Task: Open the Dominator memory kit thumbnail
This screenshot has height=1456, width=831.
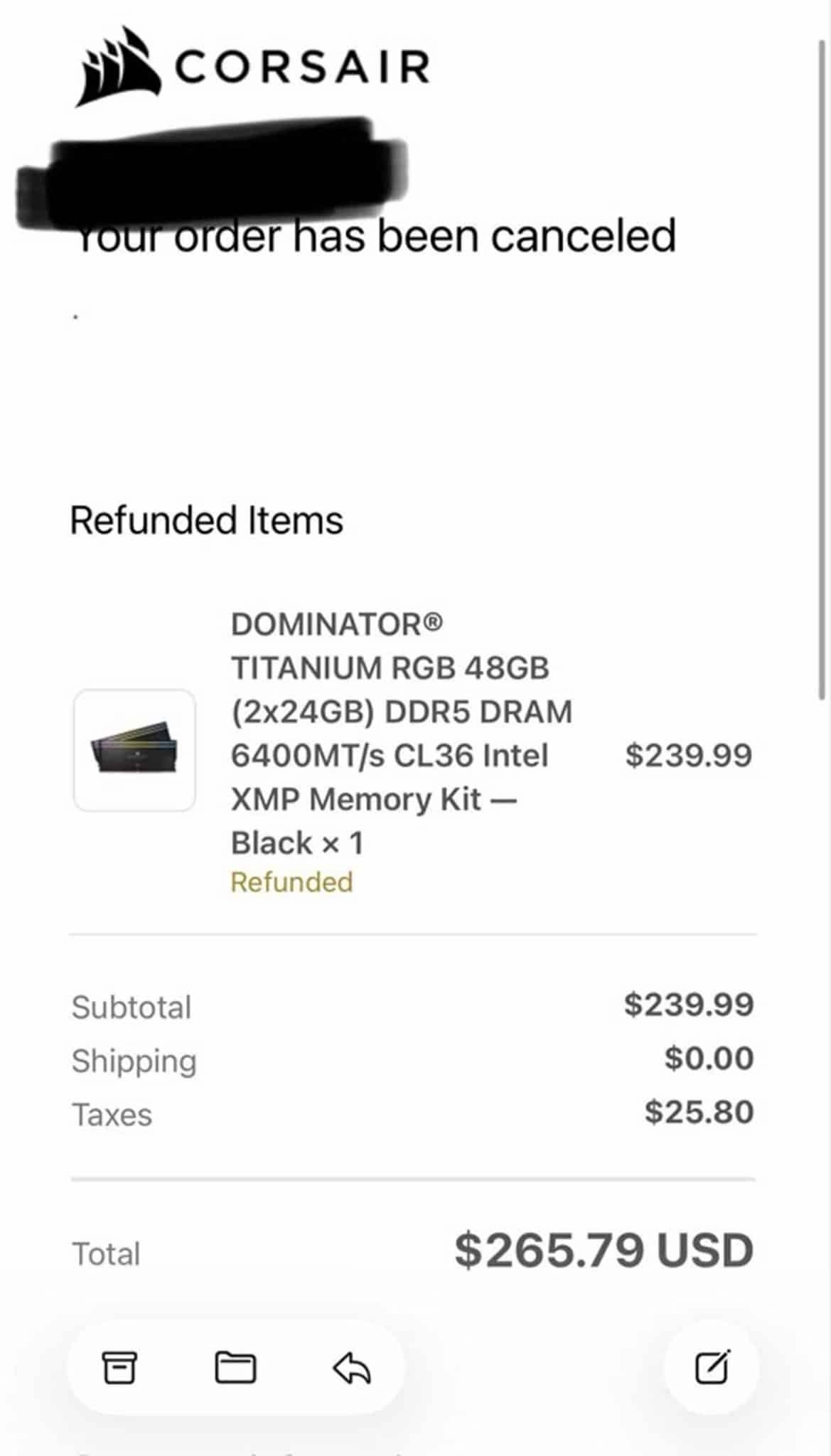Action: 134,750
